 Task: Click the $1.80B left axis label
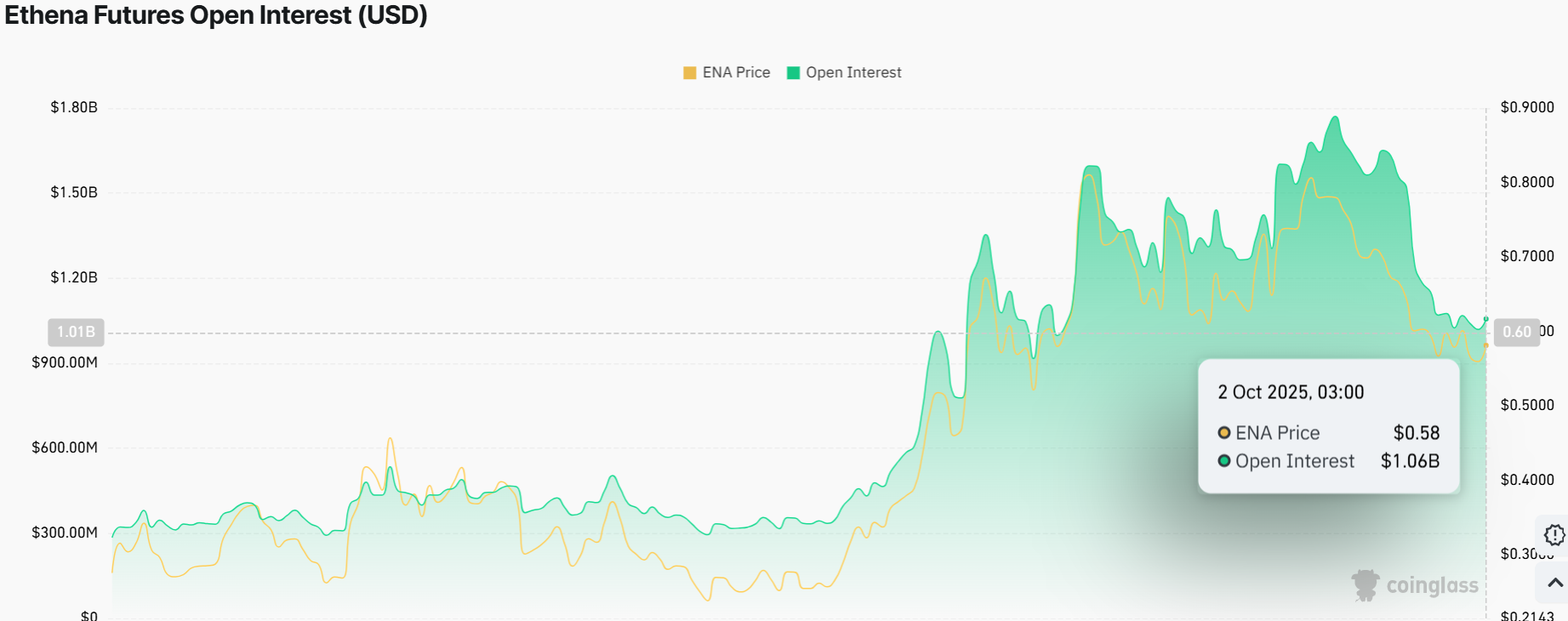74,107
